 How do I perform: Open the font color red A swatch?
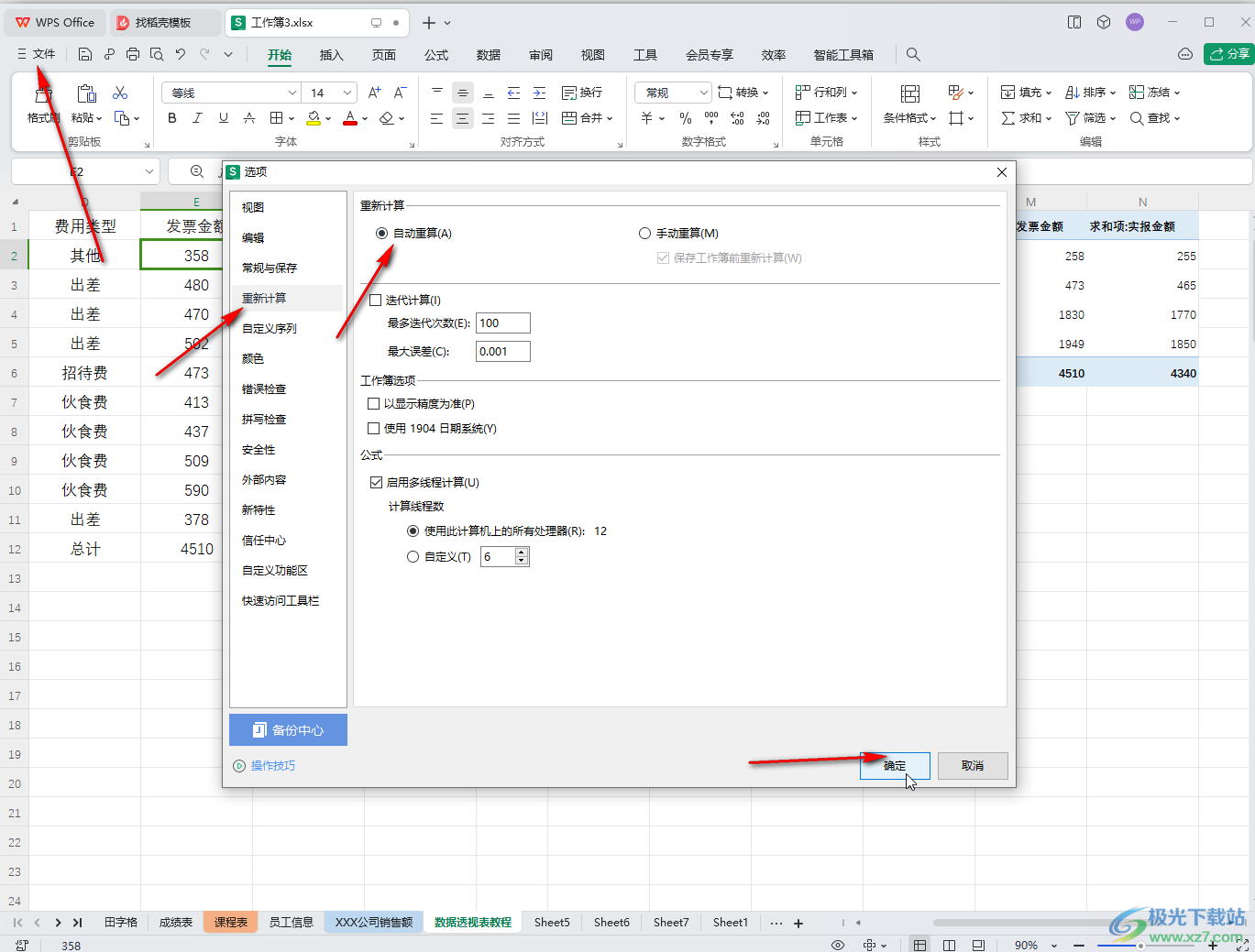(x=350, y=118)
